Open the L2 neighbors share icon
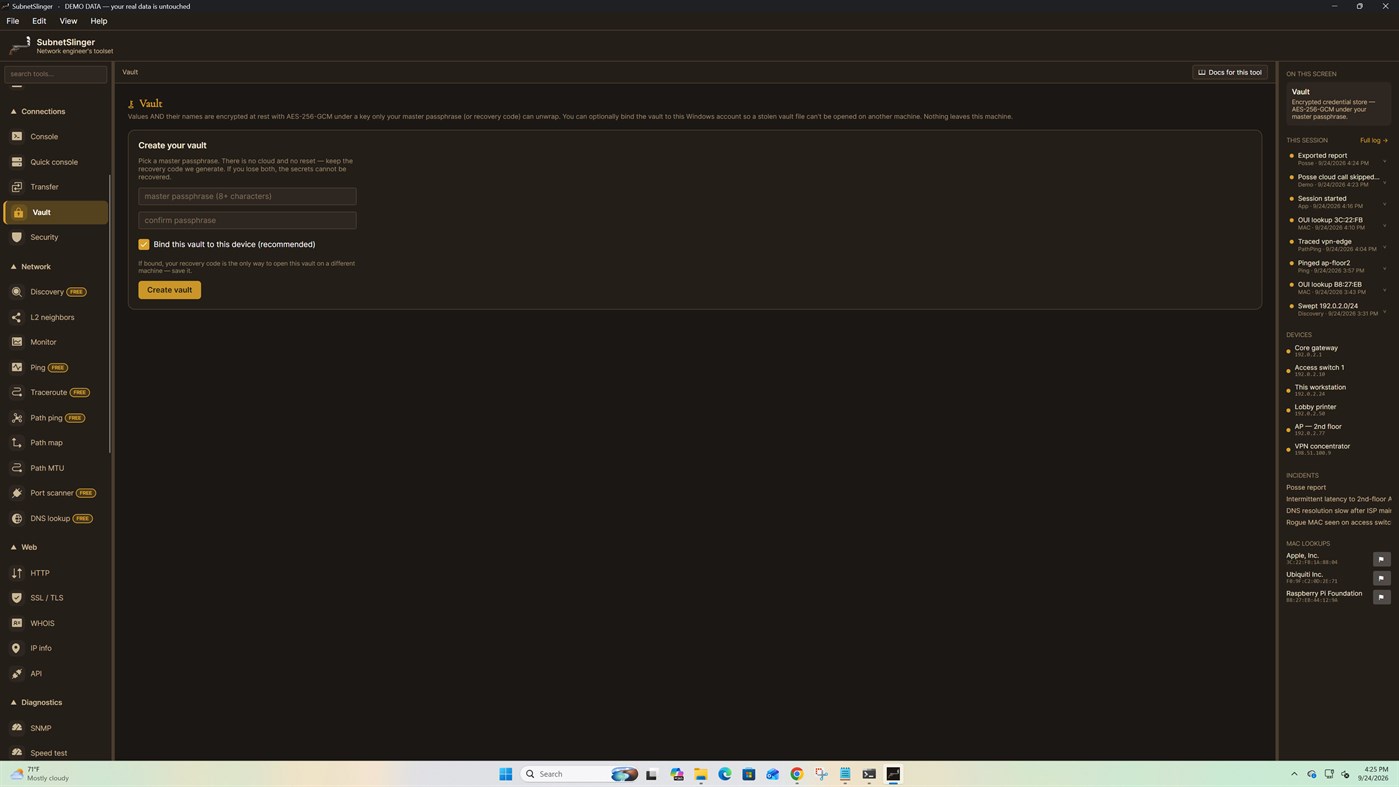 pos(17,317)
